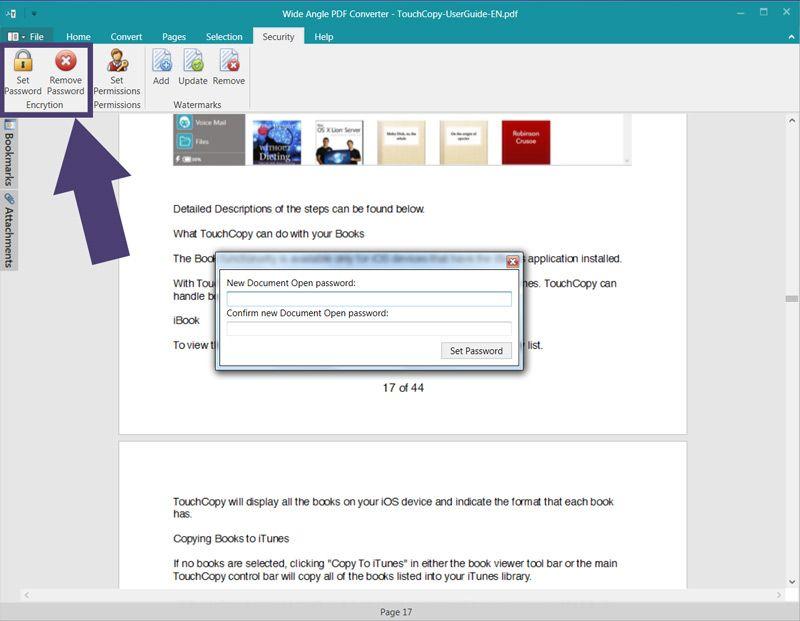Select the Selection ribbon tab
The image size is (800, 621).
pos(224,37)
